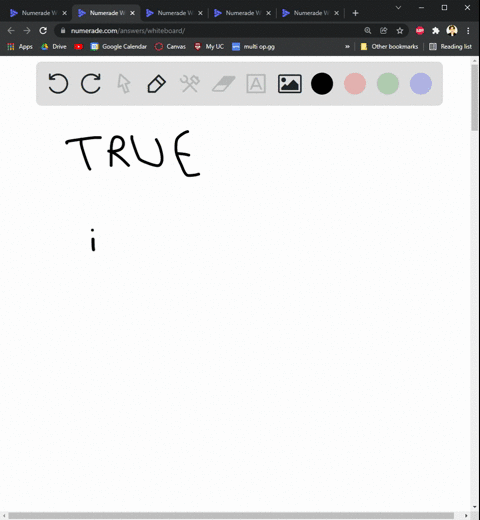The width and height of the screenshot is (480, 520).
Task: Open the YouTube bookmark icon
Action: coord(79,47)
